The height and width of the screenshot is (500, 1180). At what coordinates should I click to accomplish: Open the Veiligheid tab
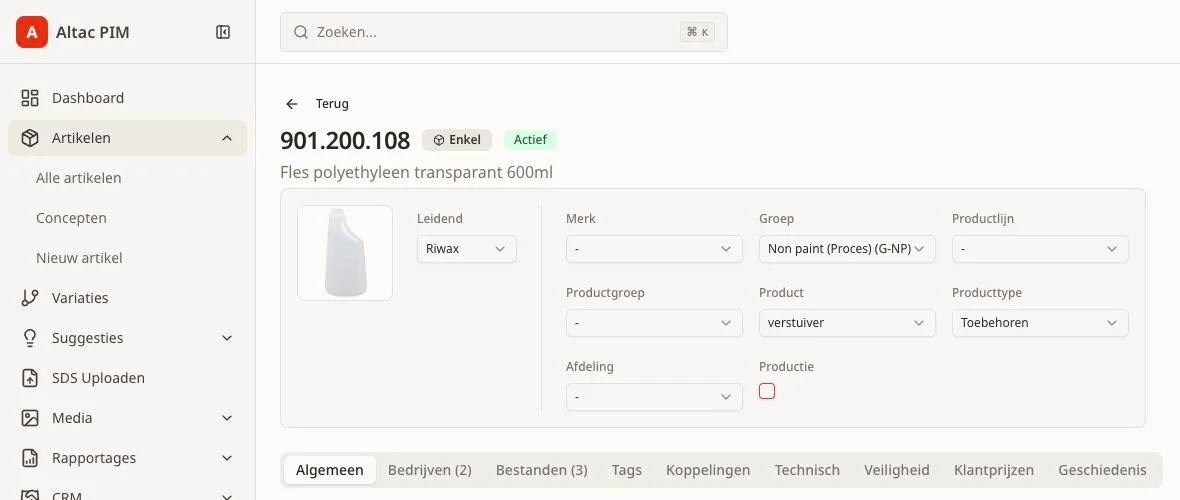click(897, 470)
